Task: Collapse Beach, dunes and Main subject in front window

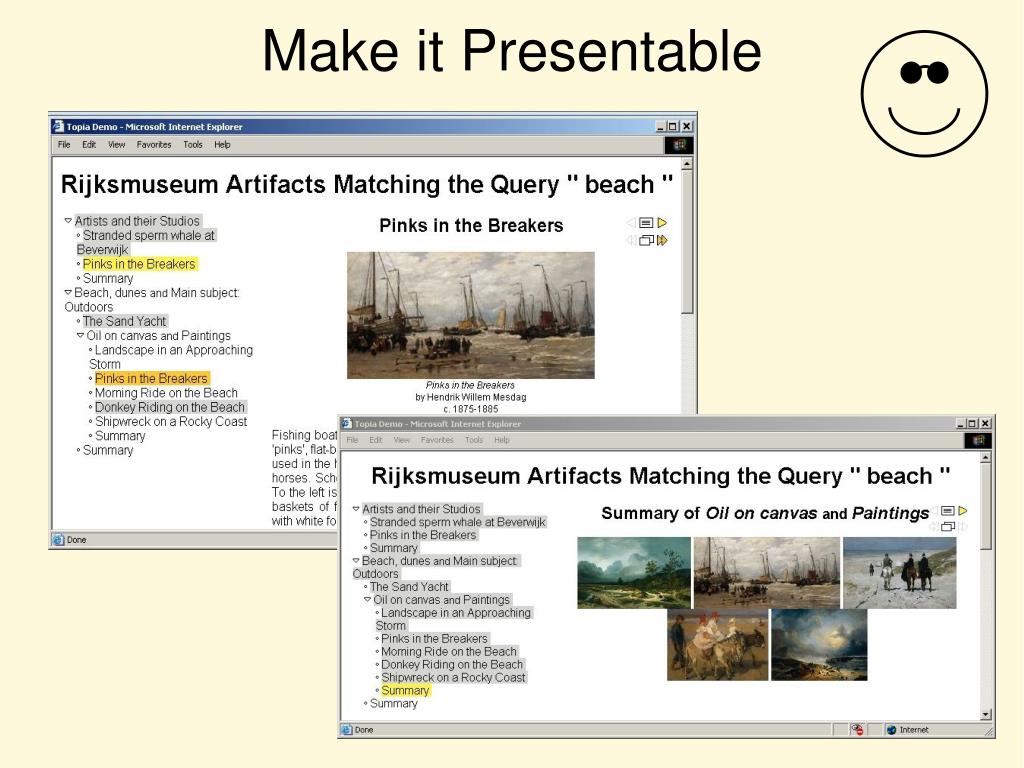Action: click(x=356, y=560)
